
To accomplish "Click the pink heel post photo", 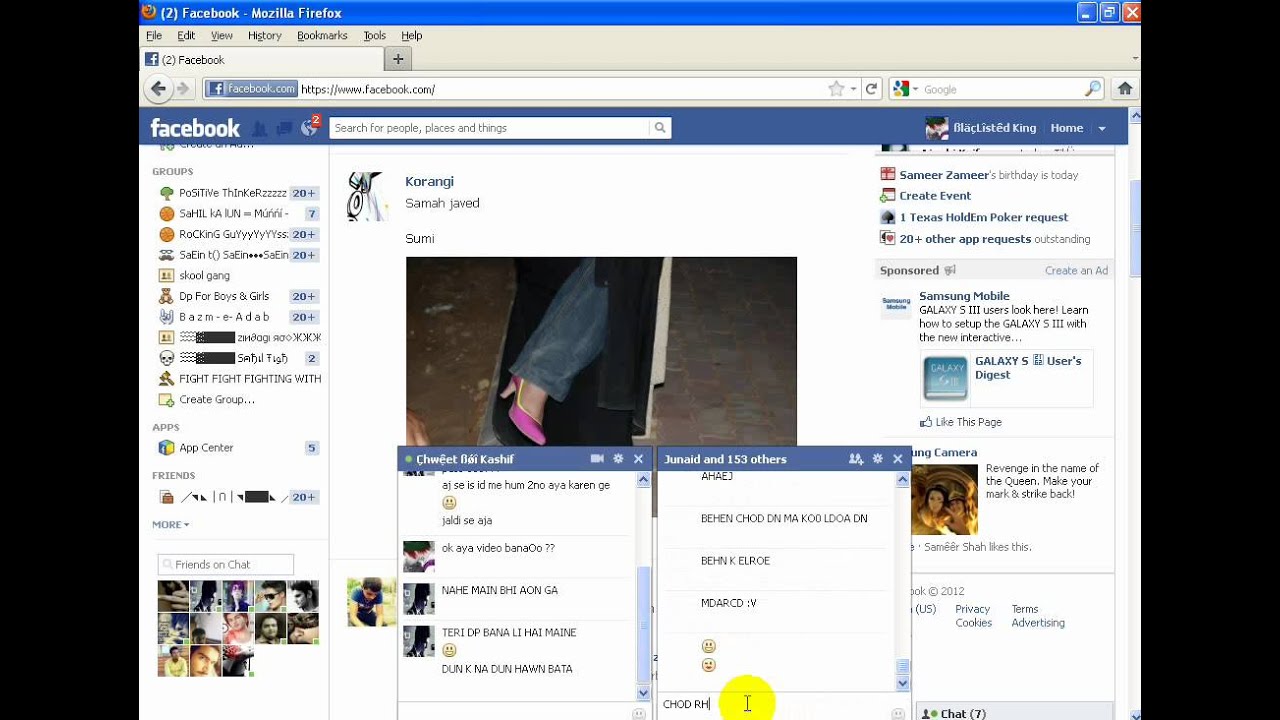I will point(601,351).
